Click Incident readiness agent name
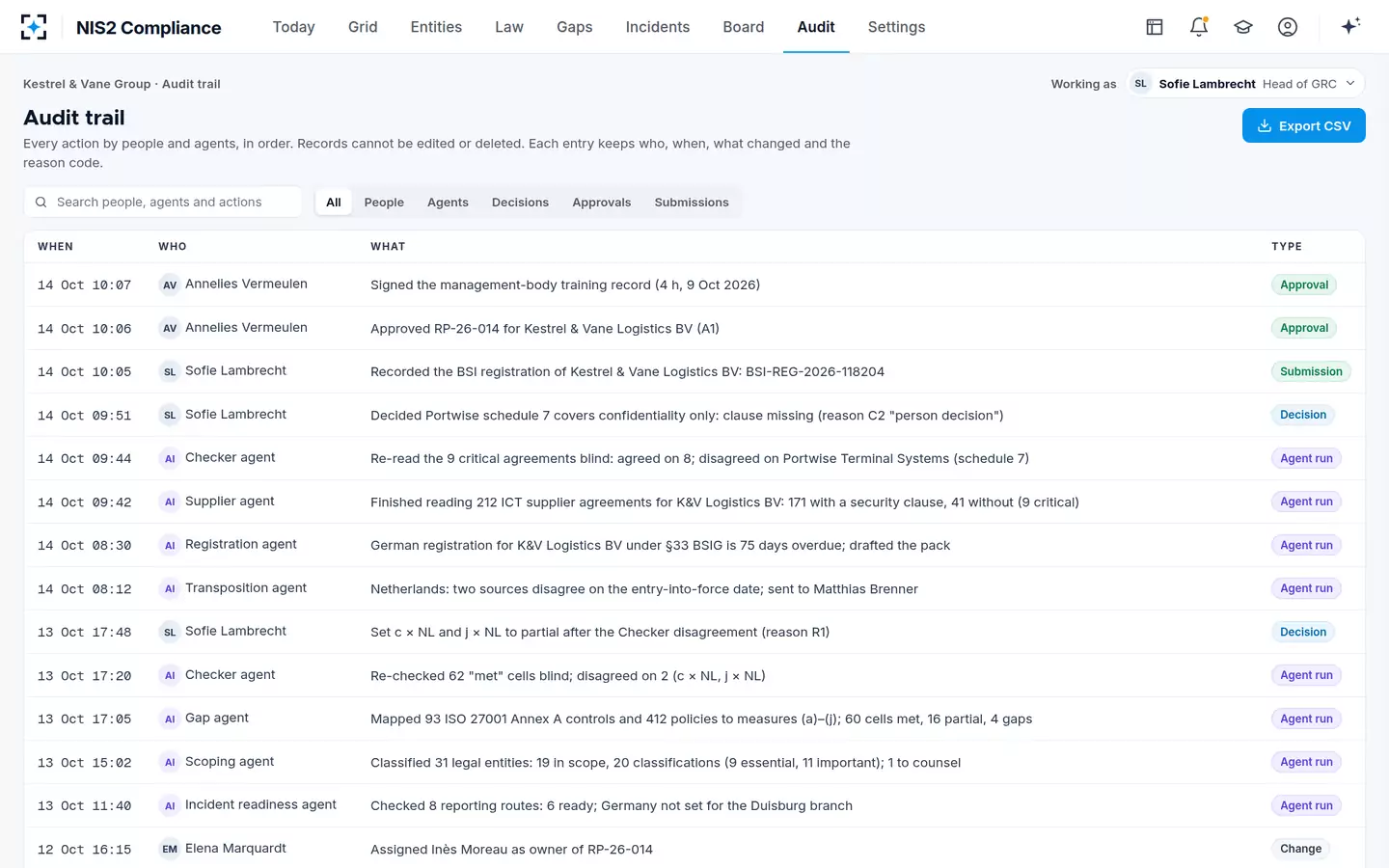Image resolution: width=1389 pixels, height=868 pixels. (260, 804)
